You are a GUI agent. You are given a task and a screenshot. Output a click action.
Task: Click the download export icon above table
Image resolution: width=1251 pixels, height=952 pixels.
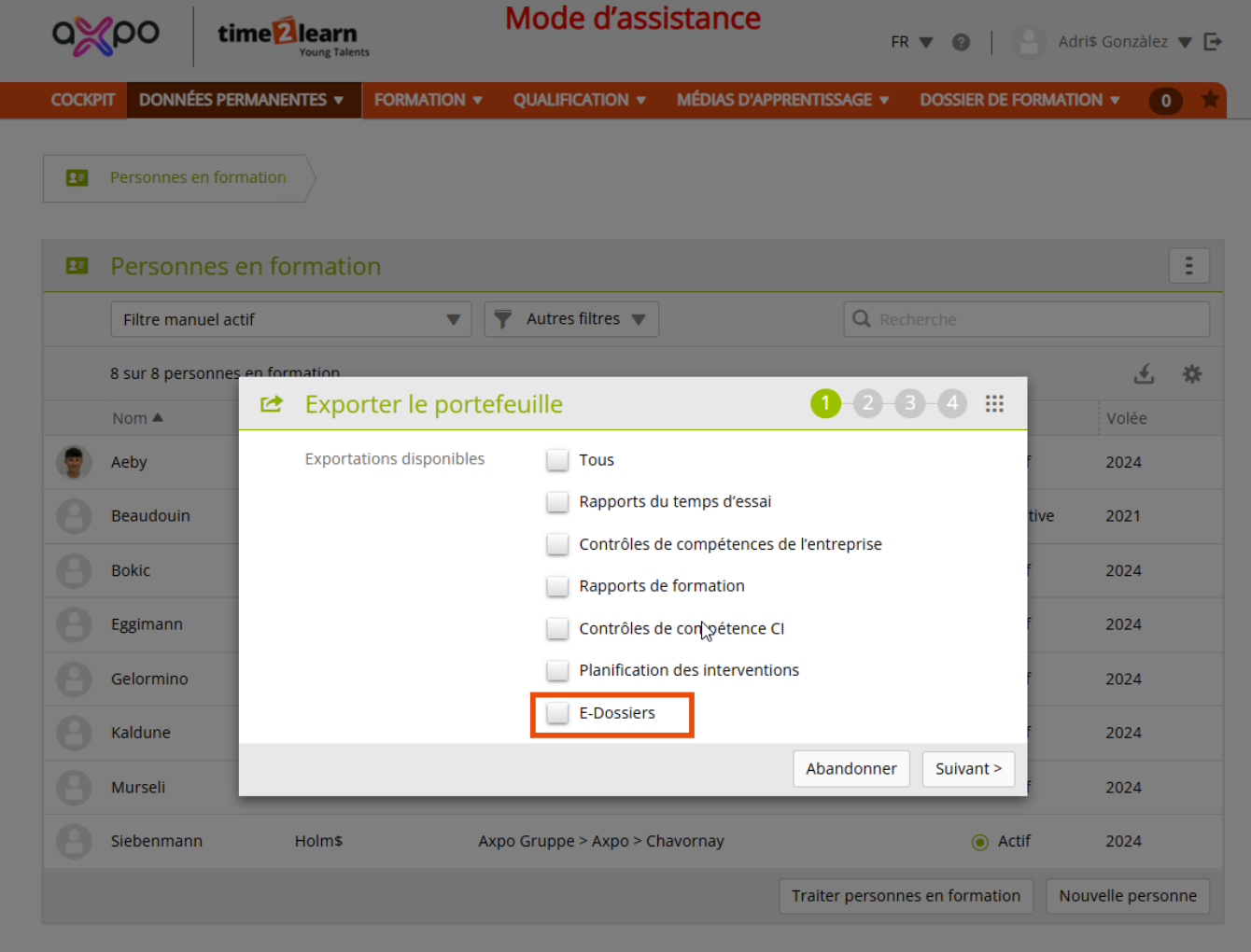[x=1144, y=374]
